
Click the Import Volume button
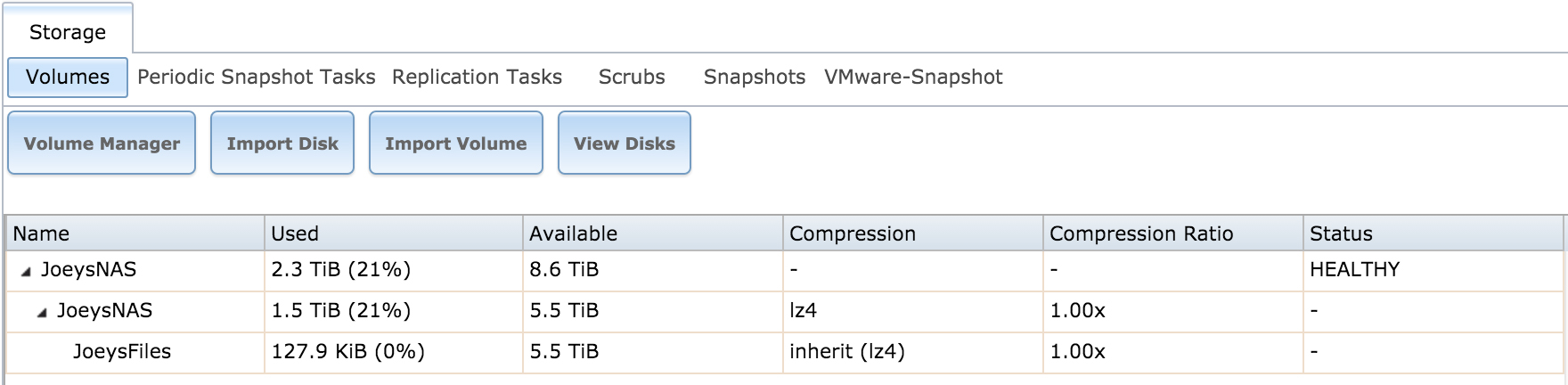(x=456, y=143)
